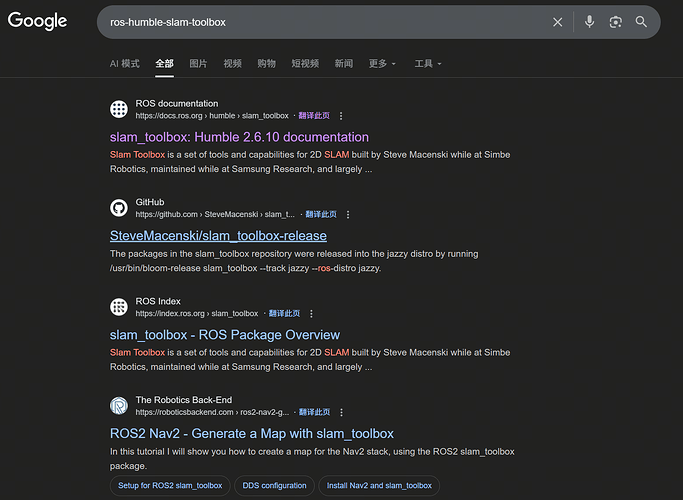
Task: Click the Google logo
Action: tap(37, 21)
